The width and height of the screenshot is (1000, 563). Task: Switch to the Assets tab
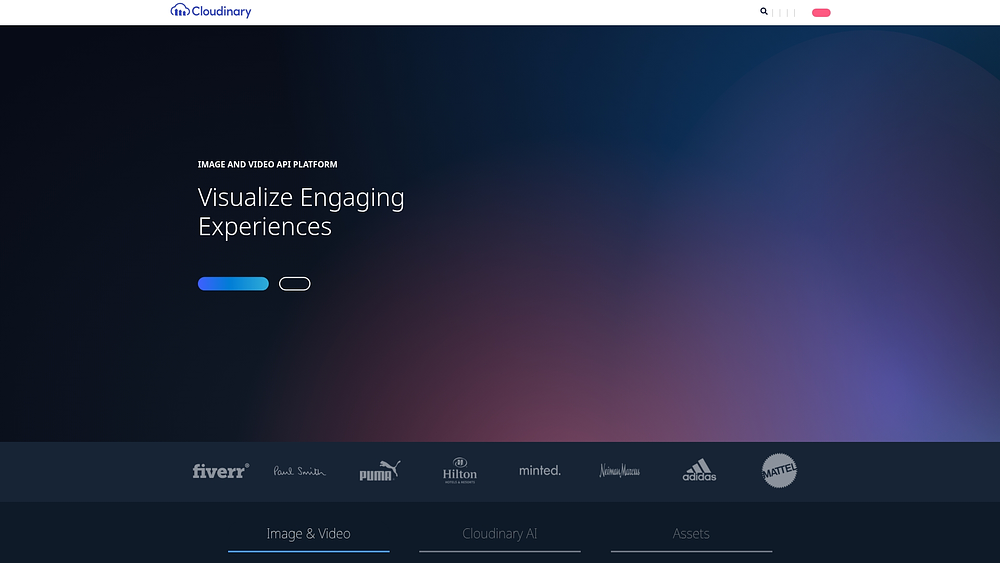[x=691, y=534]
